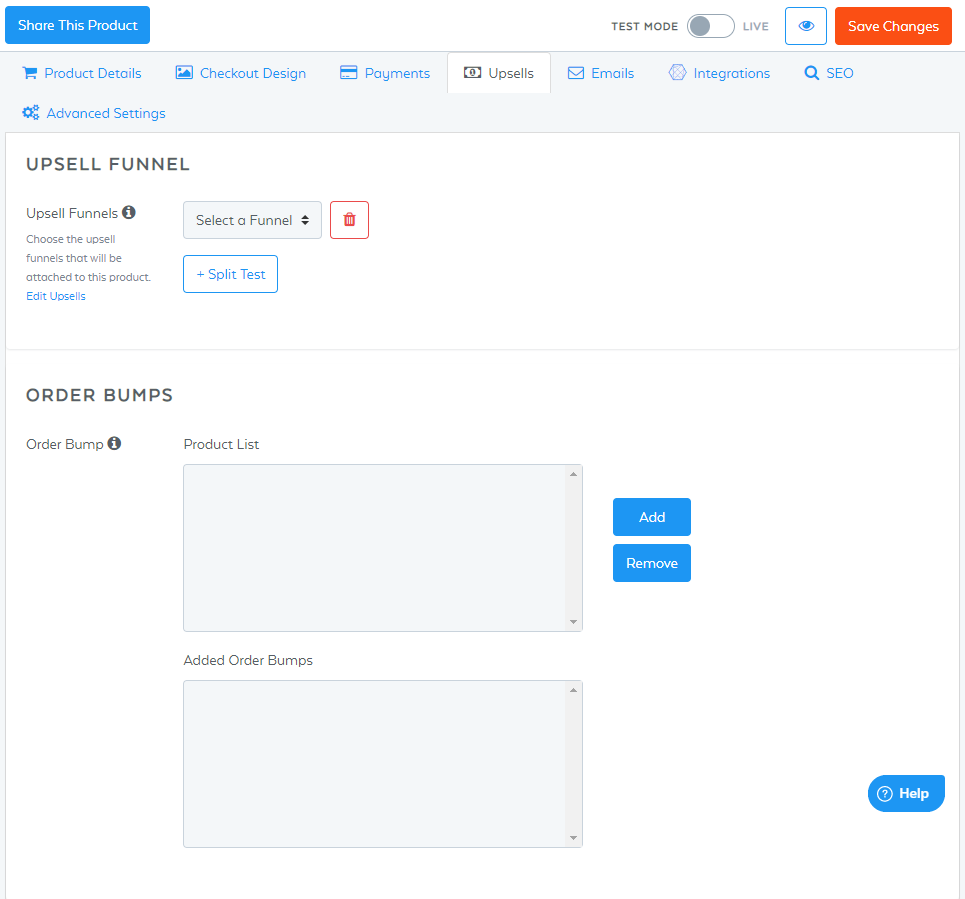
Task: Toggle Test Mode to Live switch
Action: [710, 26]
